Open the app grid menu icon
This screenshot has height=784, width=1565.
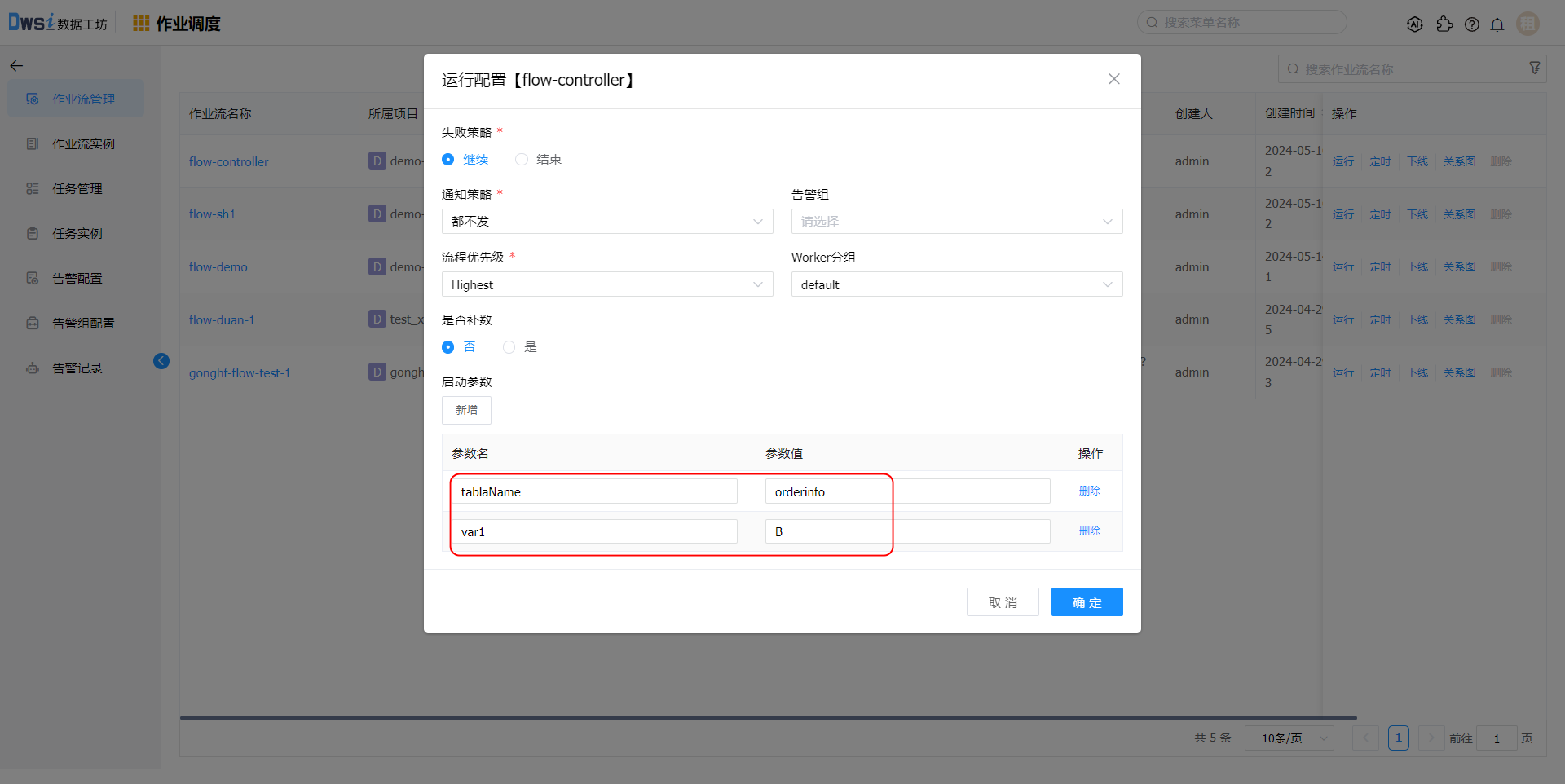141,24
